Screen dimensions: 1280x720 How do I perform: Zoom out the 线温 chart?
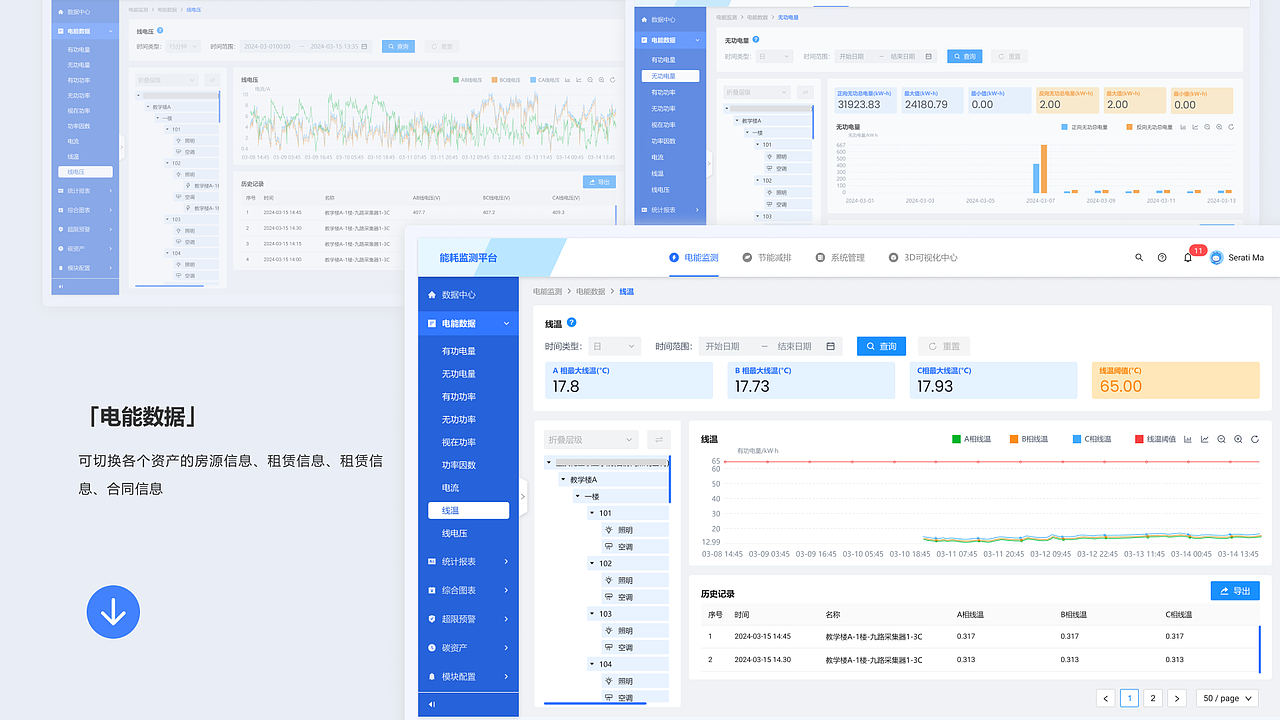click(1221, 439)
